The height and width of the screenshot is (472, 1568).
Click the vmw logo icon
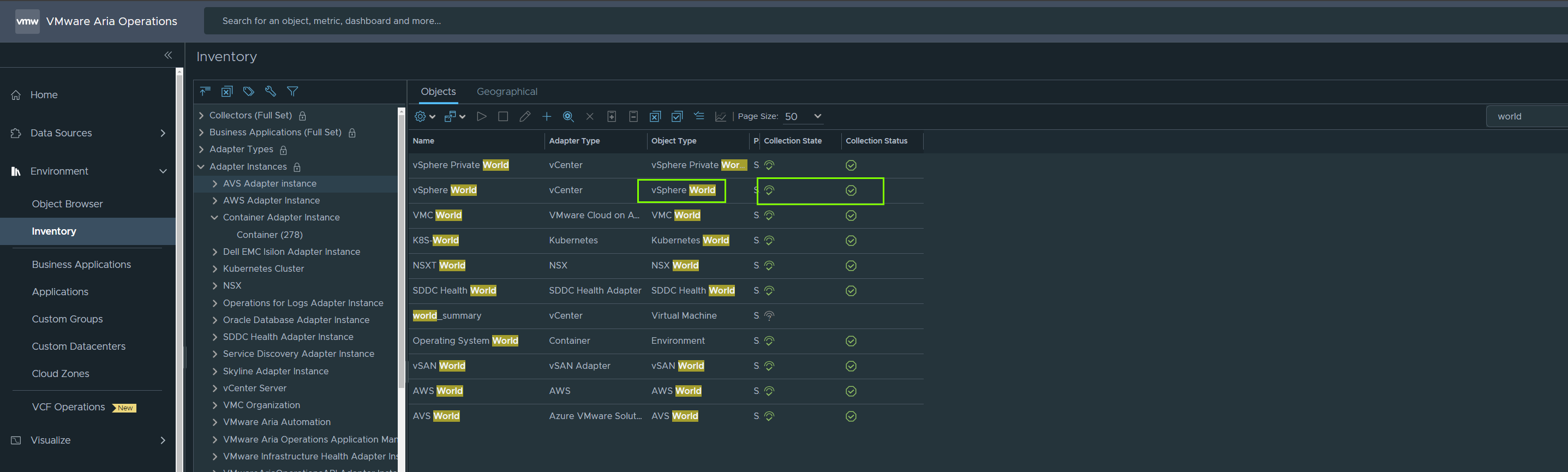(x=27, y=21)
